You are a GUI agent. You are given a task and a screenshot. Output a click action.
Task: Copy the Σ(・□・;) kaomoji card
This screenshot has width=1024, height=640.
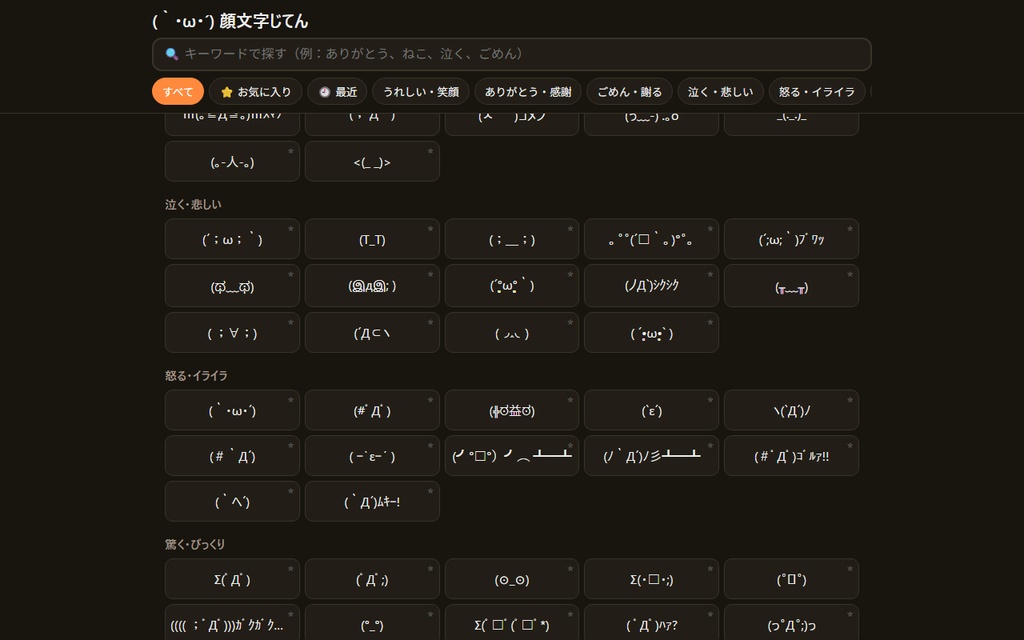[x=652, y=579]
